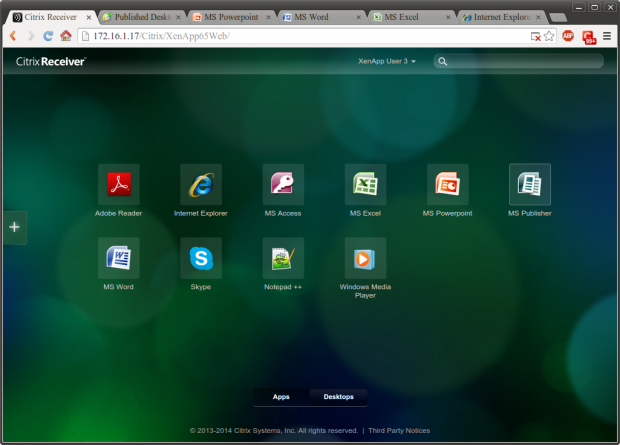This screenshot has height=445, width=620.
Task: Open the MS Word app icon
Action: [x=119, y=258]
